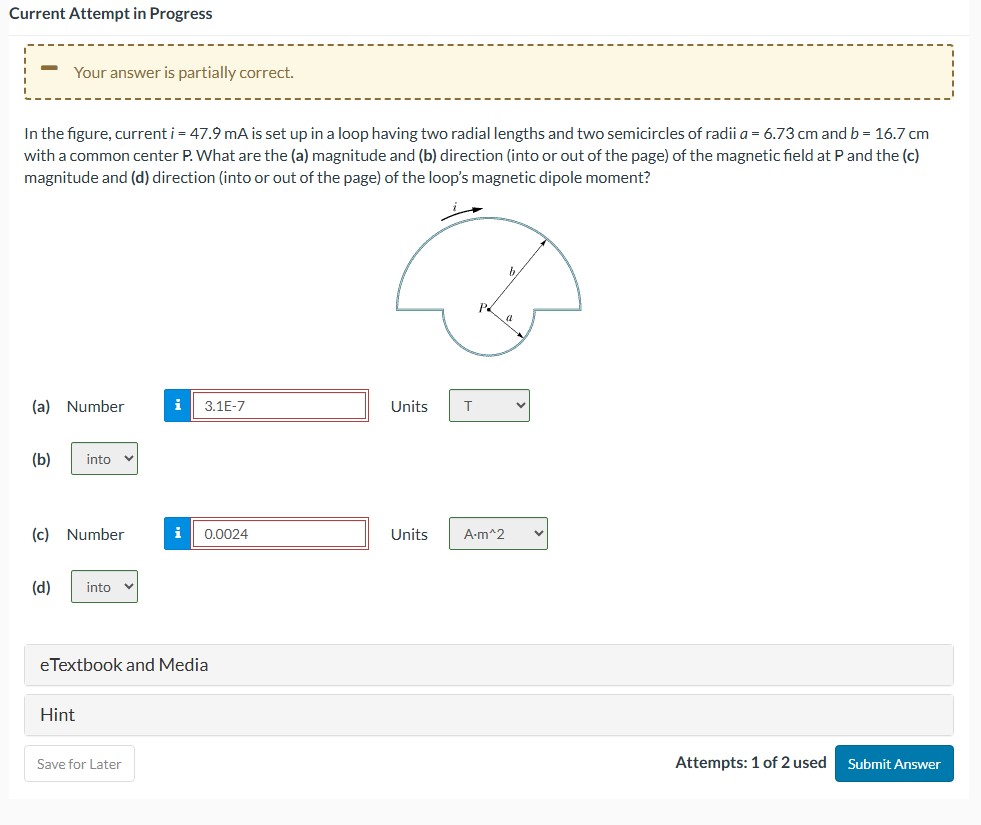Click the T unit value in part (a)
Image resolution: width=981 pixels, height=825 pixels.
(x=470, y=405)
